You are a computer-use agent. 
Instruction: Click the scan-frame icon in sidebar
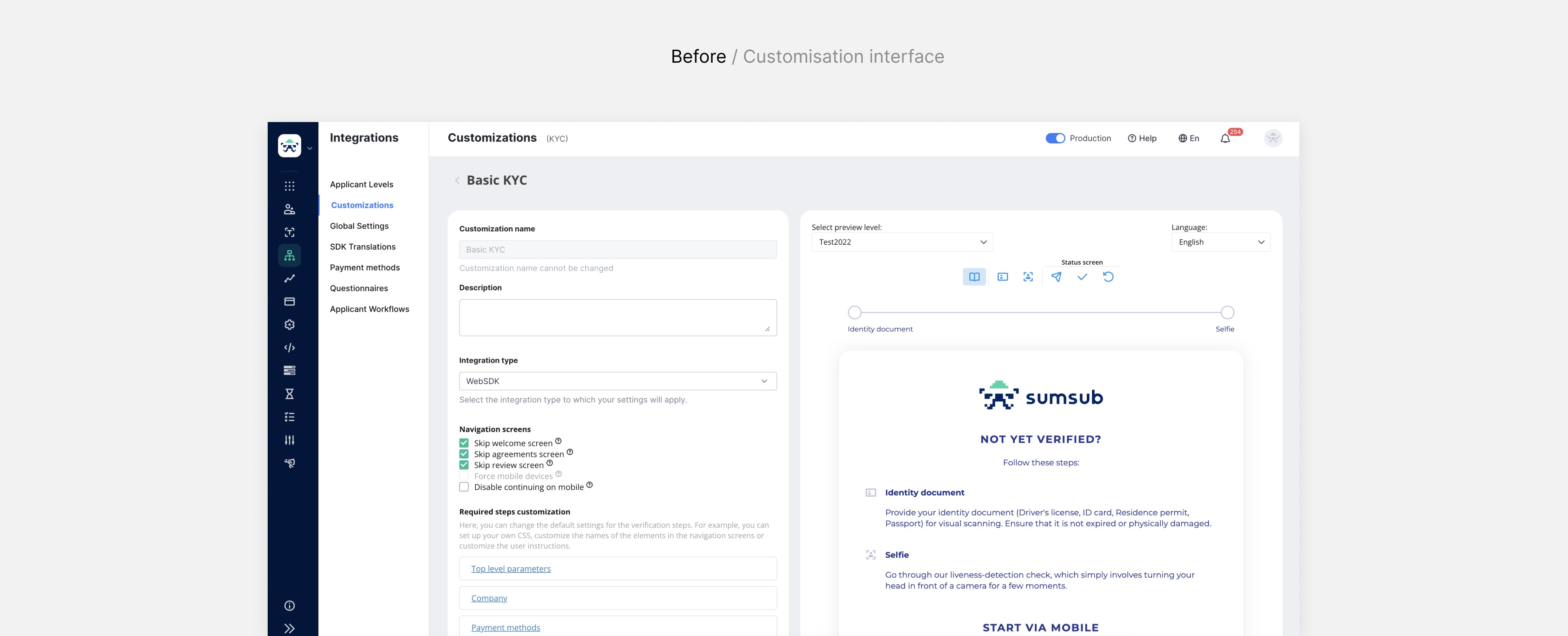[x=290, y=233]
